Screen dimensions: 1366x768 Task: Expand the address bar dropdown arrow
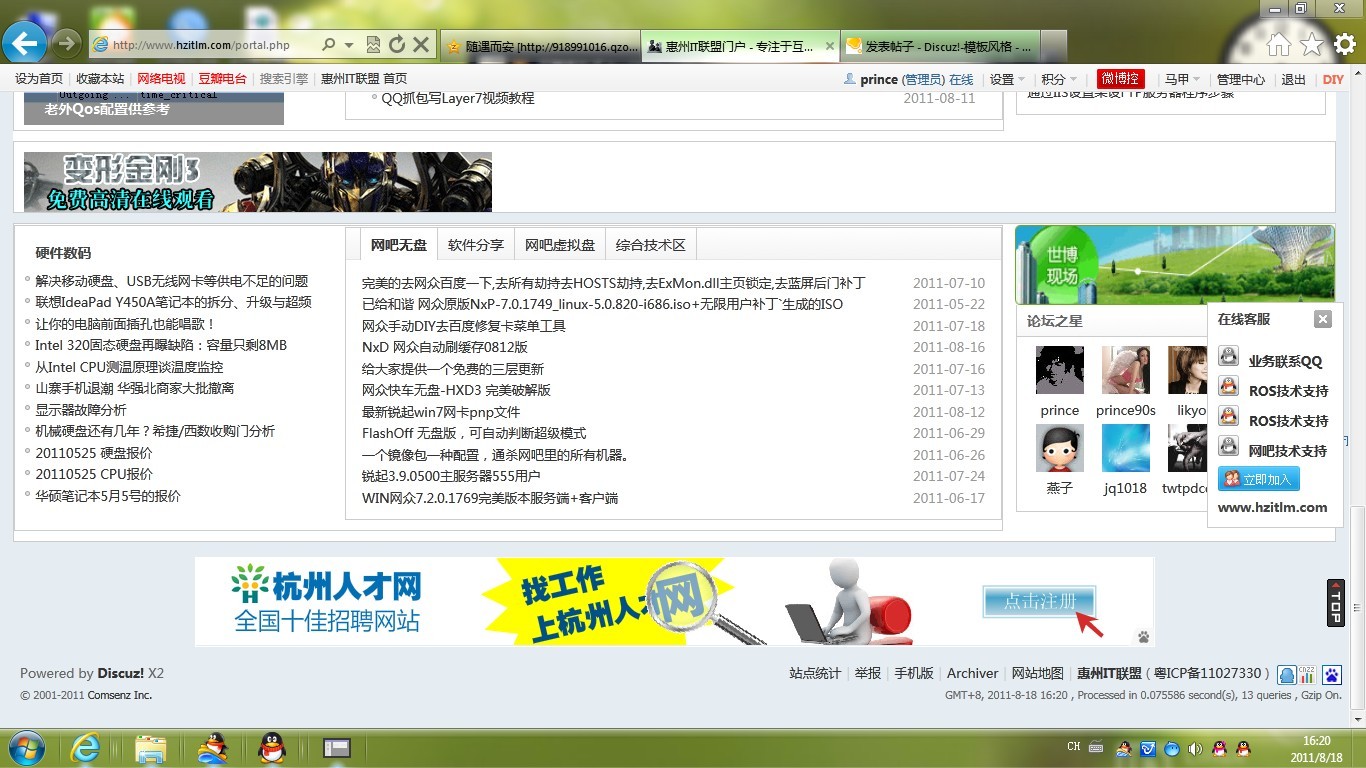tap(349, 45)
